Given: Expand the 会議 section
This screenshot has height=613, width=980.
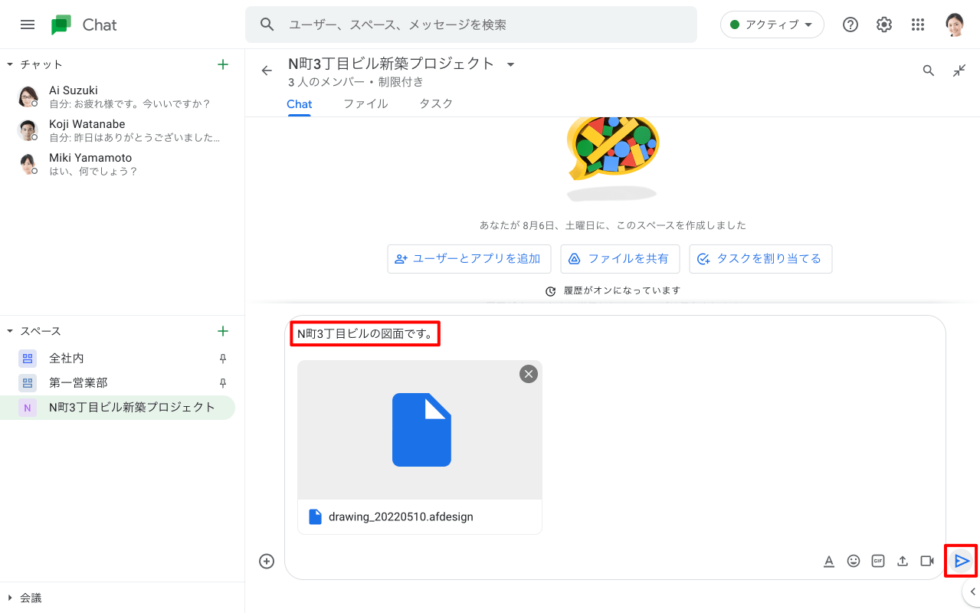Looking at the screenshot, I should coord(10,597).
